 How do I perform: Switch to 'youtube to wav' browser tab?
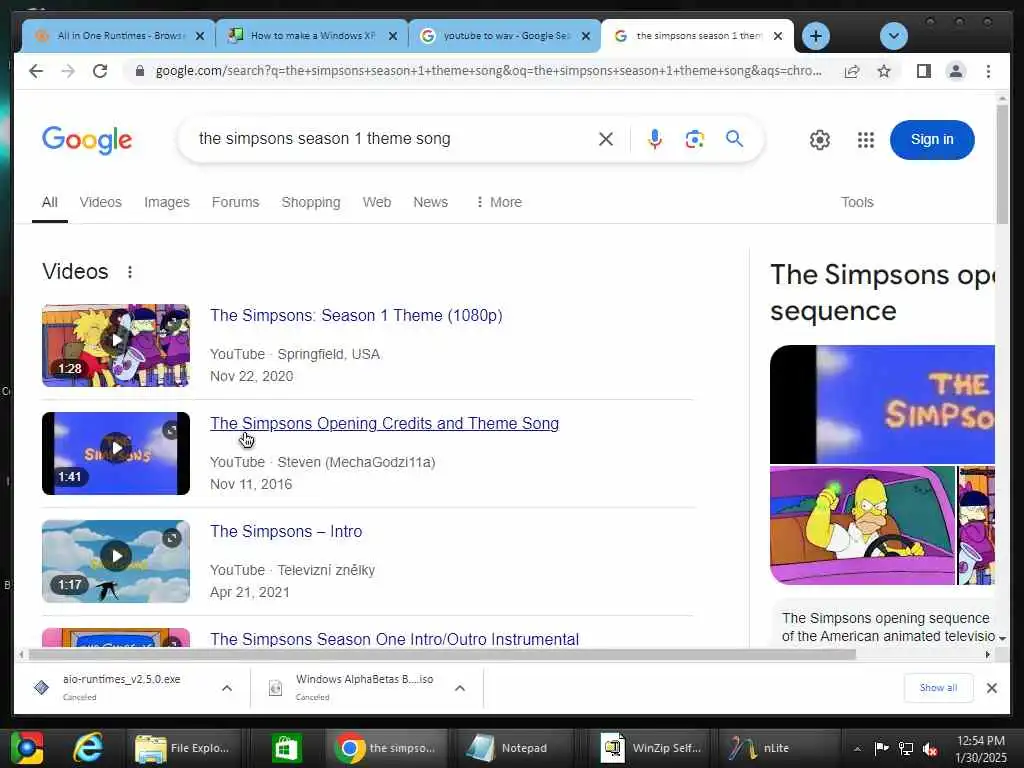[505, 36]
